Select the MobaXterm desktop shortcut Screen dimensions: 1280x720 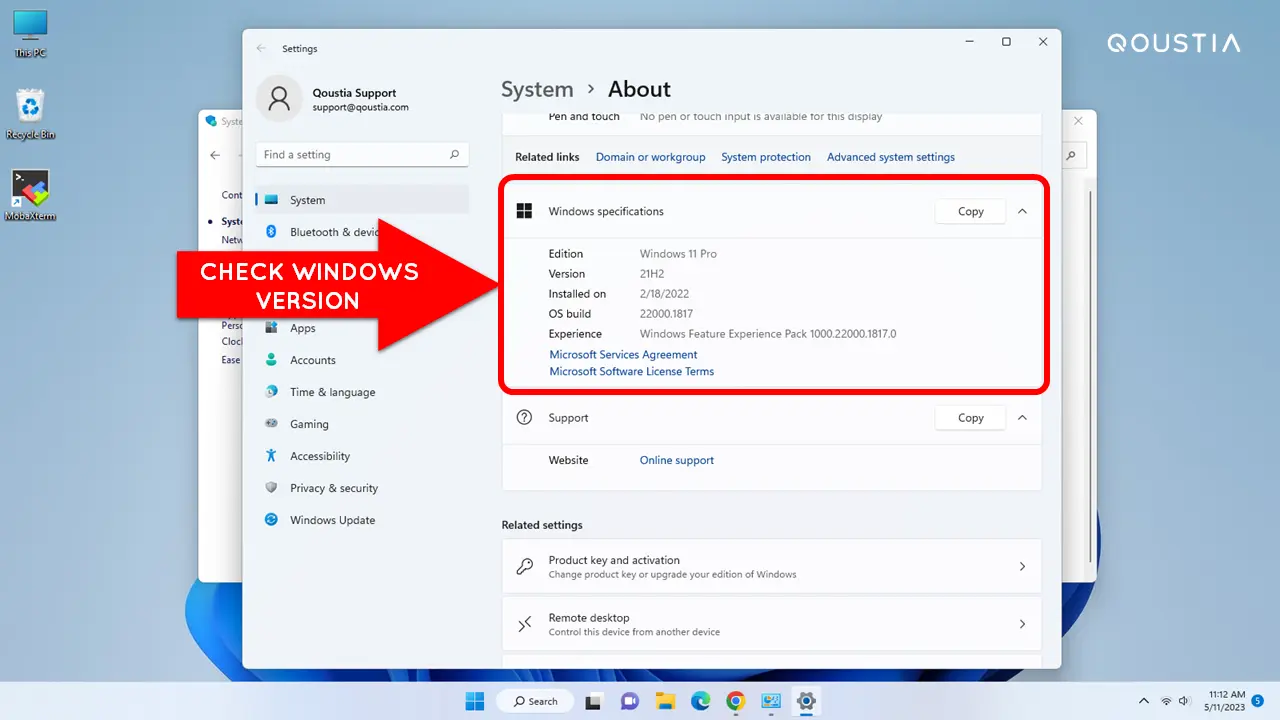pyautogui.click(x=30, y=195)
